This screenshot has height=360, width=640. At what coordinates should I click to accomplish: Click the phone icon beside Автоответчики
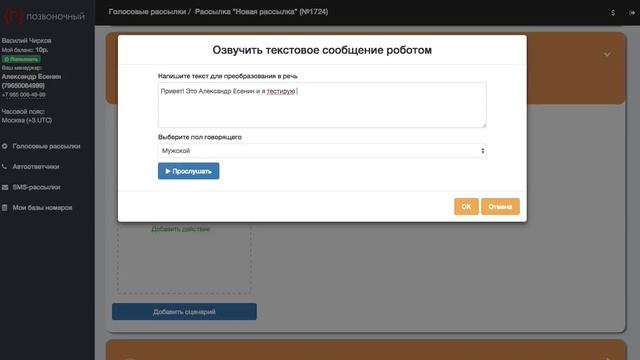click(4, 167)
